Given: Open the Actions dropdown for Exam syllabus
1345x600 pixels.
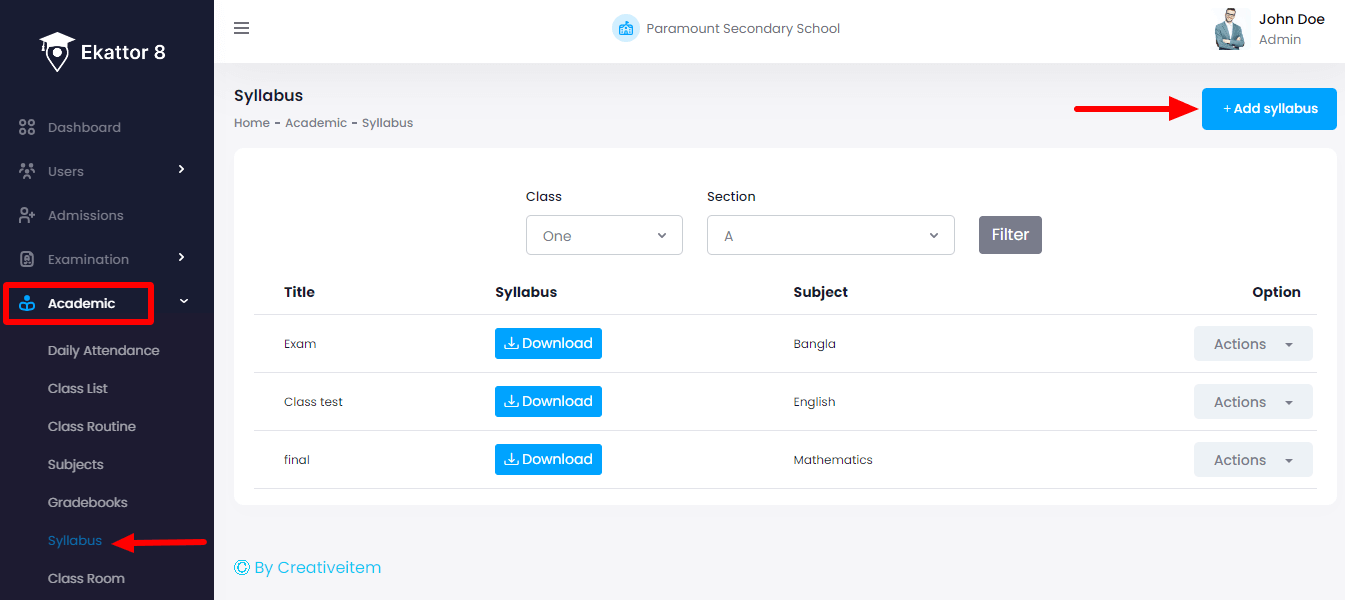Looking at the screenshot, I should click(x=1253, y=343).
